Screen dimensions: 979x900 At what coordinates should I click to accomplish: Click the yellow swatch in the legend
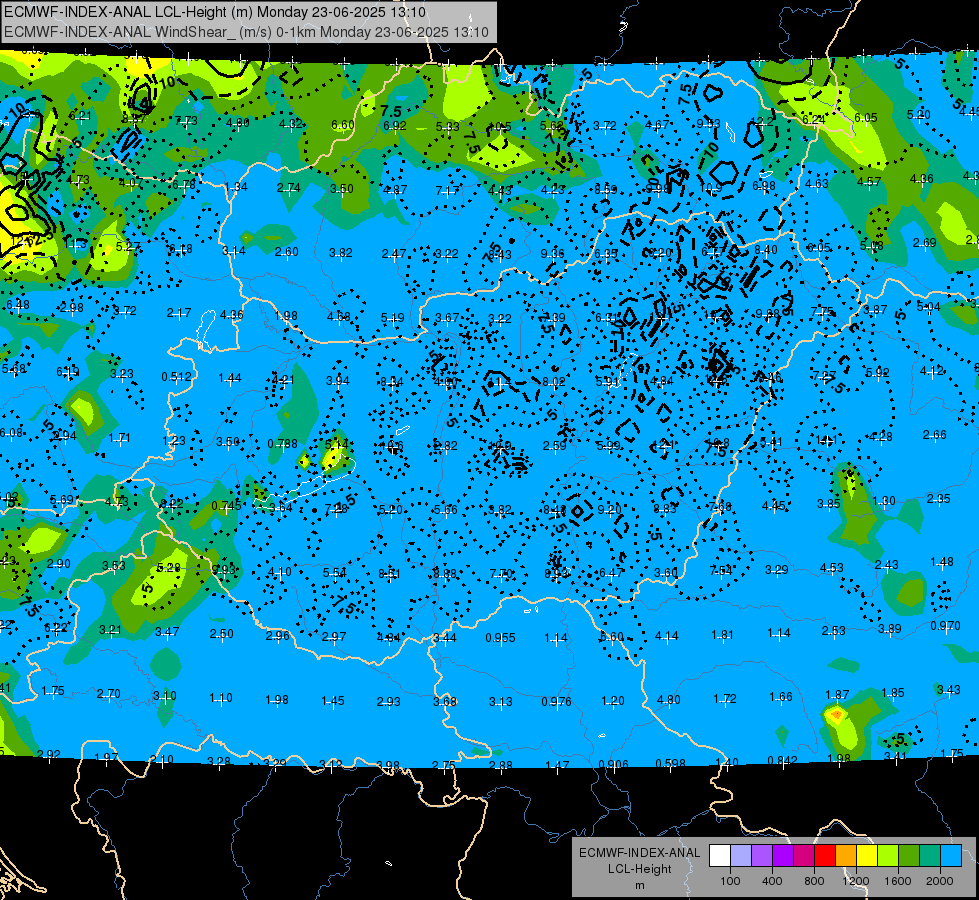click(867, 855)
